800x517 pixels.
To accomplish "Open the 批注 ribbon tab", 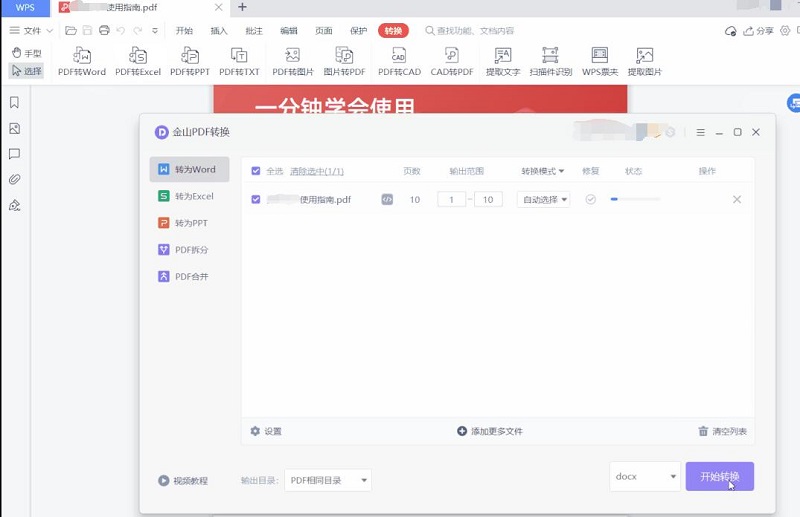I will point(254,31).
